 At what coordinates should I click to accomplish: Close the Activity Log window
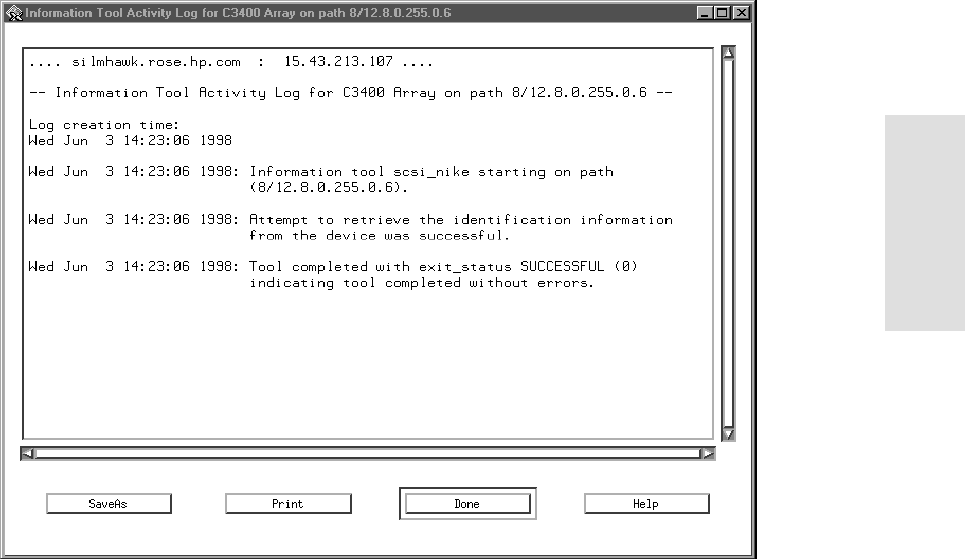[x=742, y=13]
